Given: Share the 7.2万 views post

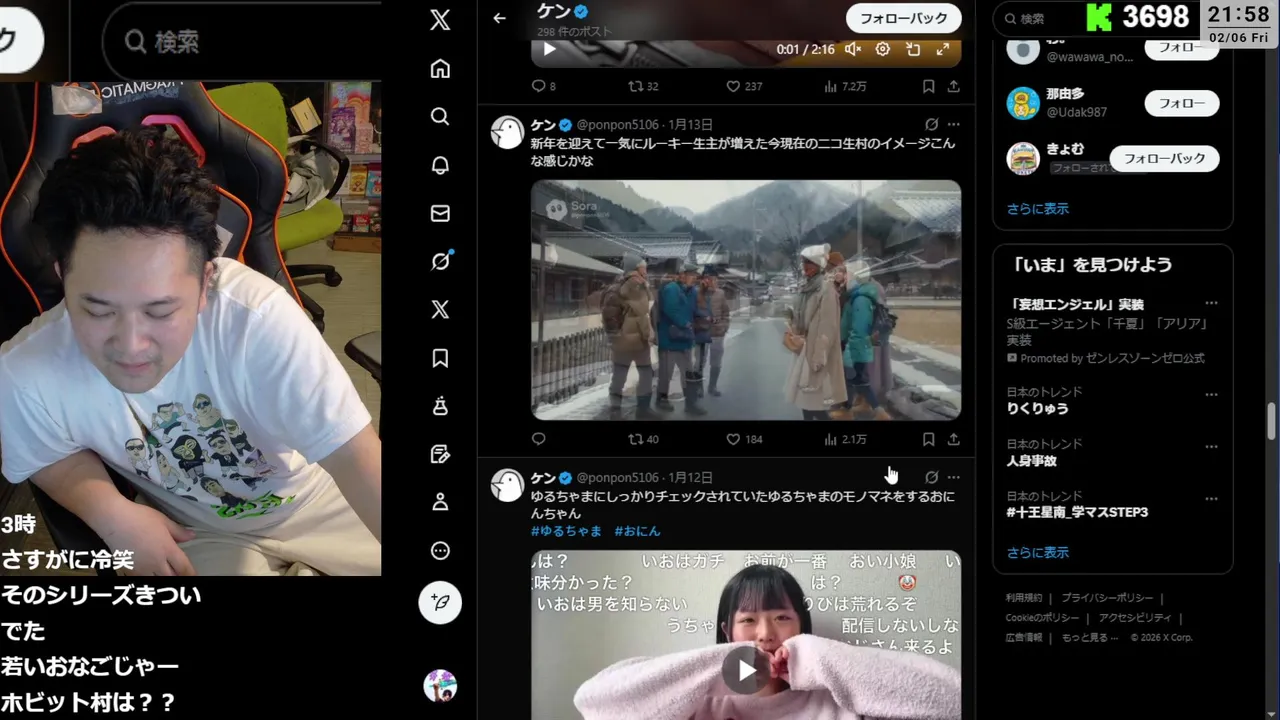Looking at the screenshot, I should [953, 86].
